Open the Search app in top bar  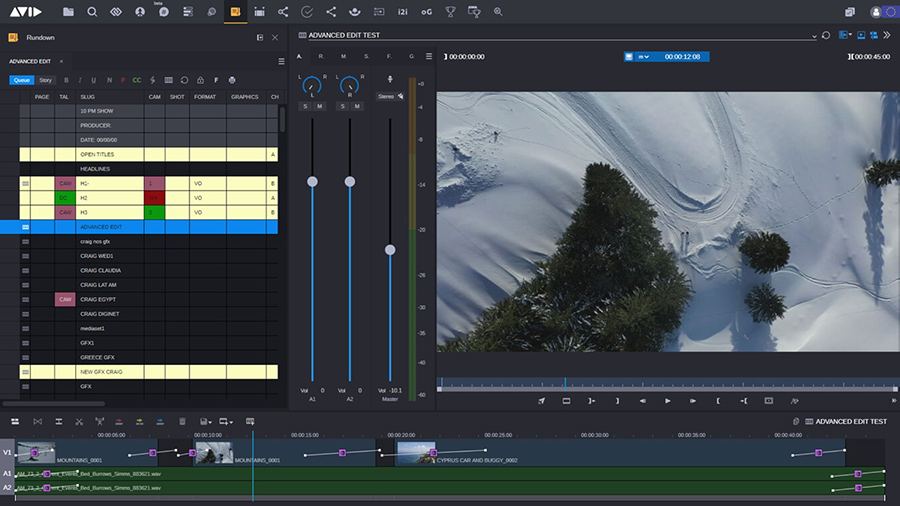pyautogui.click(x=92, y=11)
